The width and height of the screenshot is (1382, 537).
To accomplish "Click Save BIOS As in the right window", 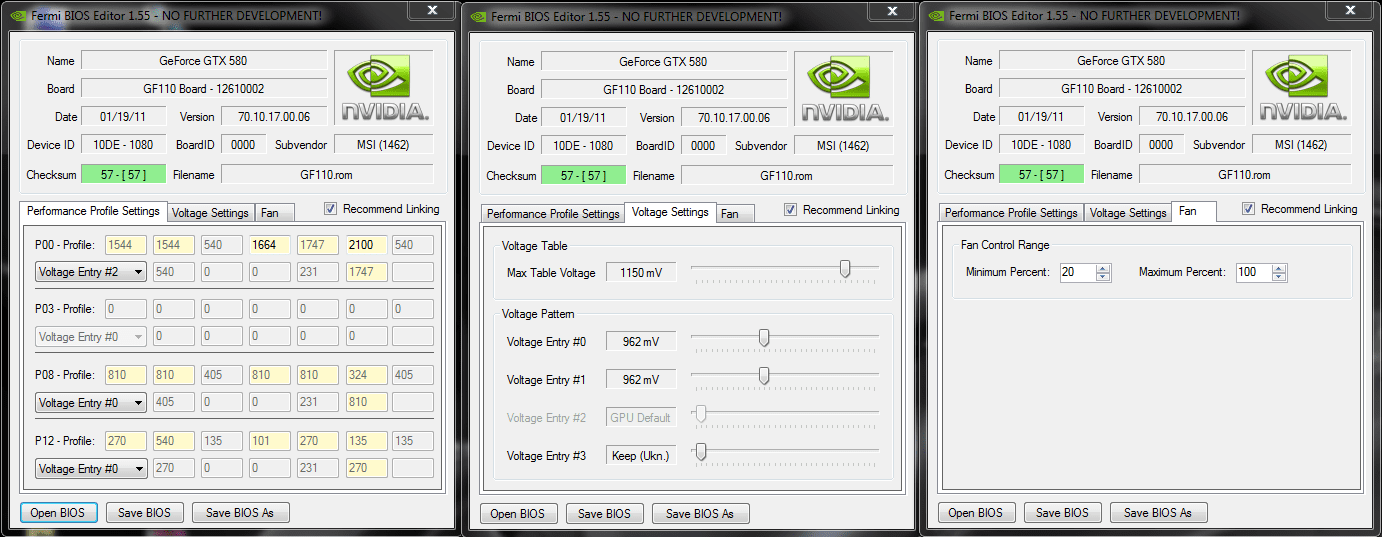I will (x=1158, y=513).
